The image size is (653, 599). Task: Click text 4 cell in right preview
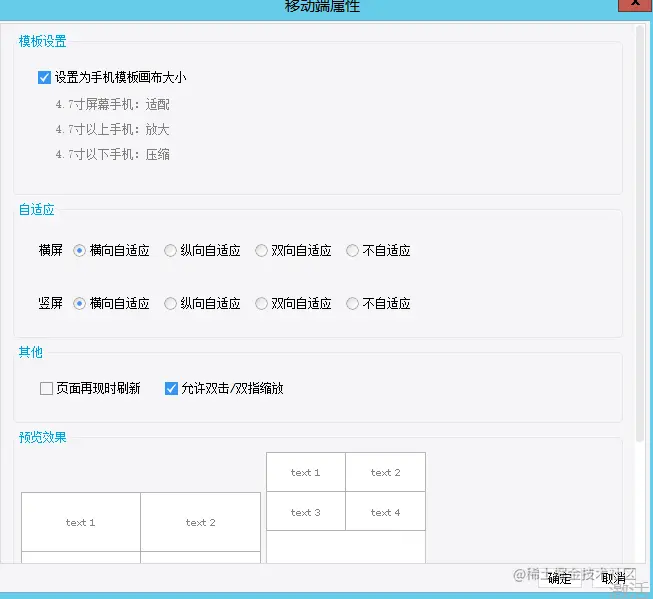tap(386, 512)
